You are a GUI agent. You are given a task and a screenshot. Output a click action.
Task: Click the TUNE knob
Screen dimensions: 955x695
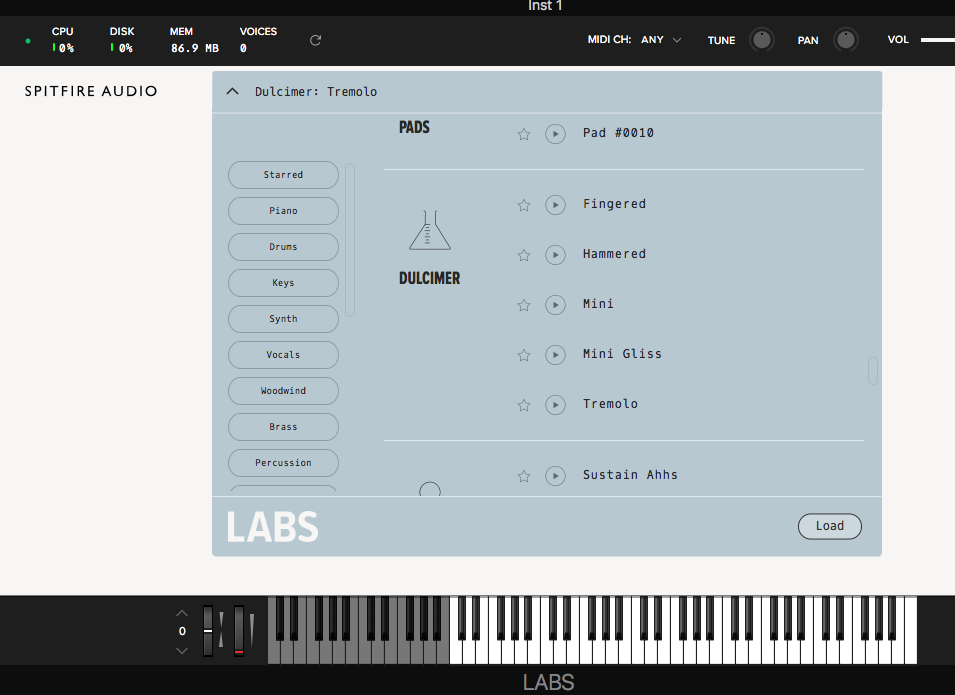tap(761, 40)
